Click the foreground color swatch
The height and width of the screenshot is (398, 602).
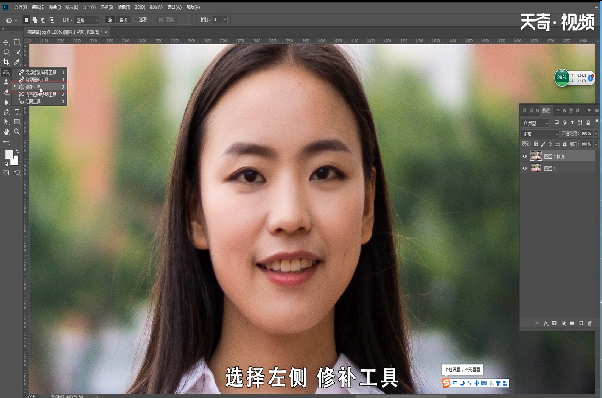pos(8,155)
